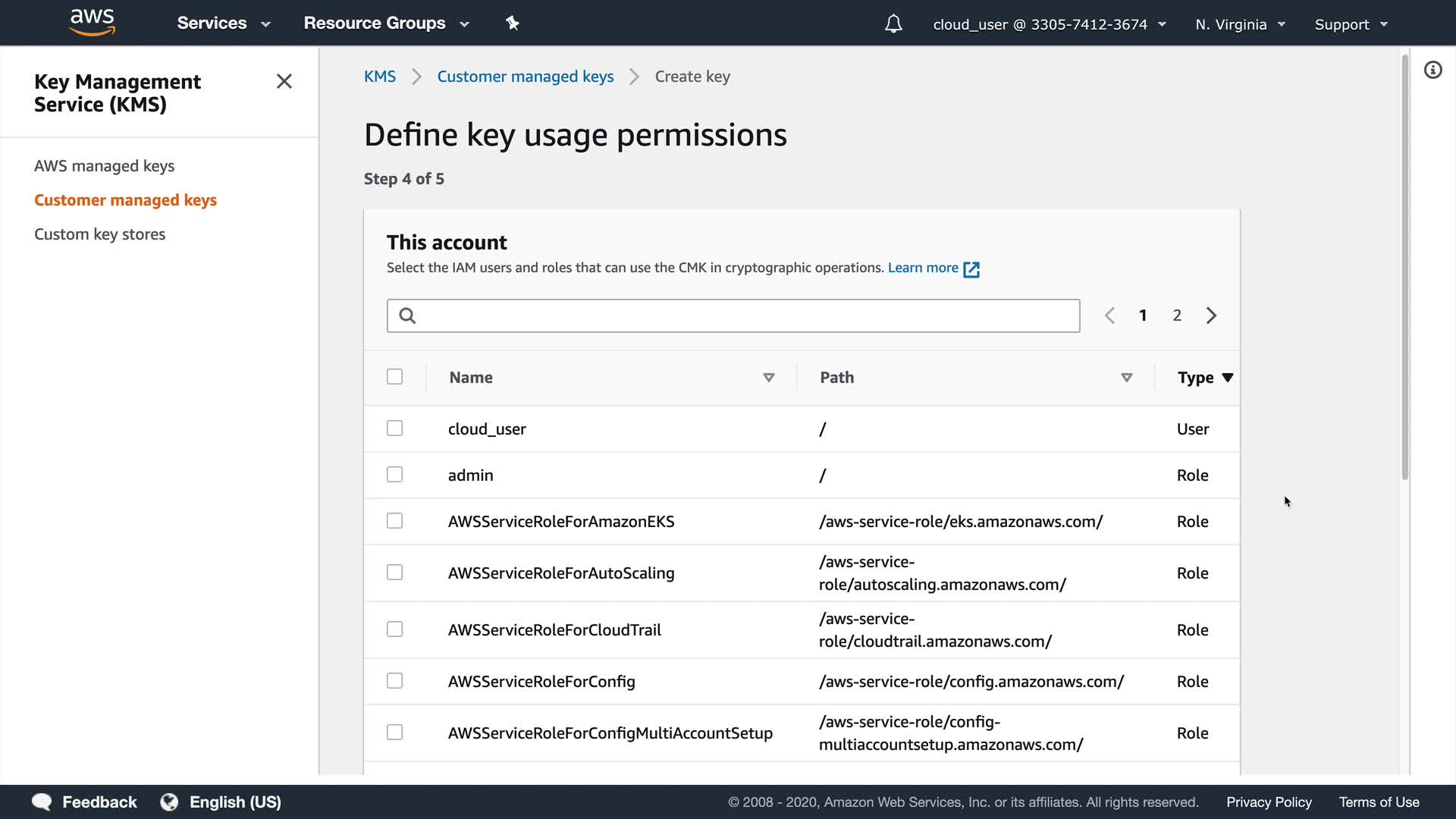Click the IAM users search field
This screenshot has width=1456, height=819.
click(733, 315)
